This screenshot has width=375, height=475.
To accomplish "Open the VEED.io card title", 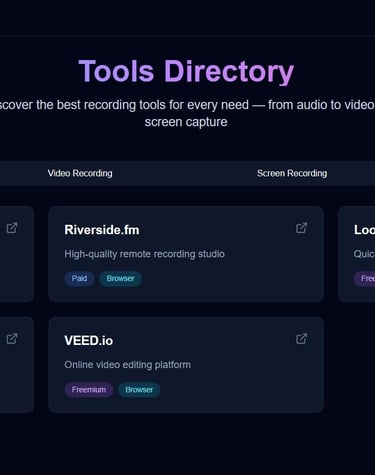I will click(88, 341).
